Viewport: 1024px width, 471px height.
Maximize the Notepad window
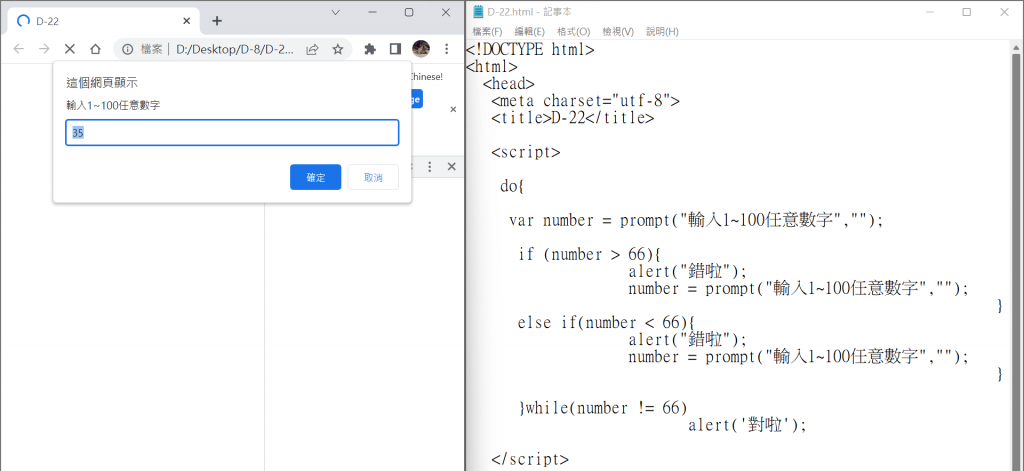click(967, 12)
